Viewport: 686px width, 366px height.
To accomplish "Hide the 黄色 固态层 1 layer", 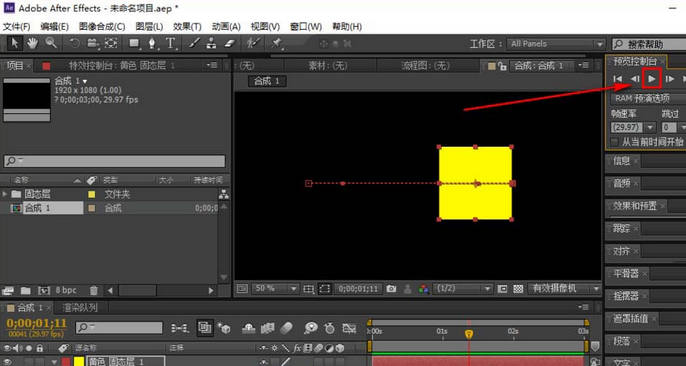I will tap(7, 362).
